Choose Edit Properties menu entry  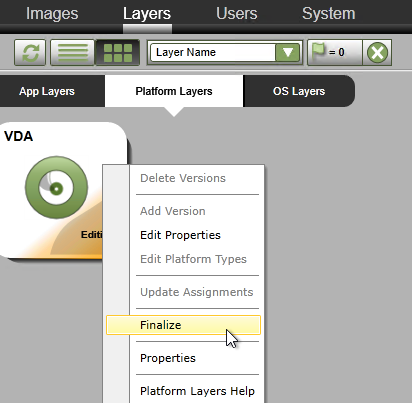pyautogui.click(x=180, y=235)
